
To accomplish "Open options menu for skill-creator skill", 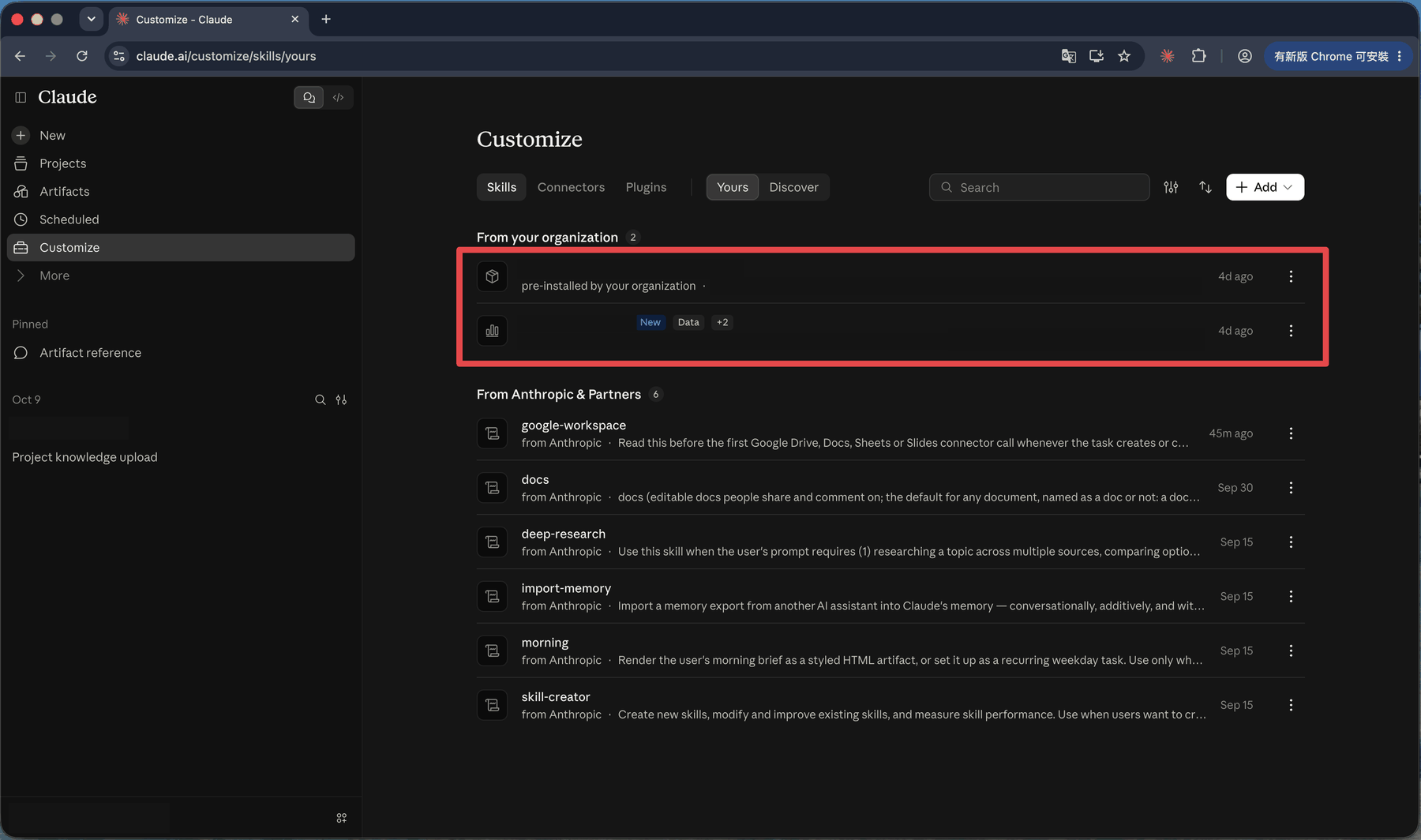I will pyautogui.click(x=1291, y=705).
